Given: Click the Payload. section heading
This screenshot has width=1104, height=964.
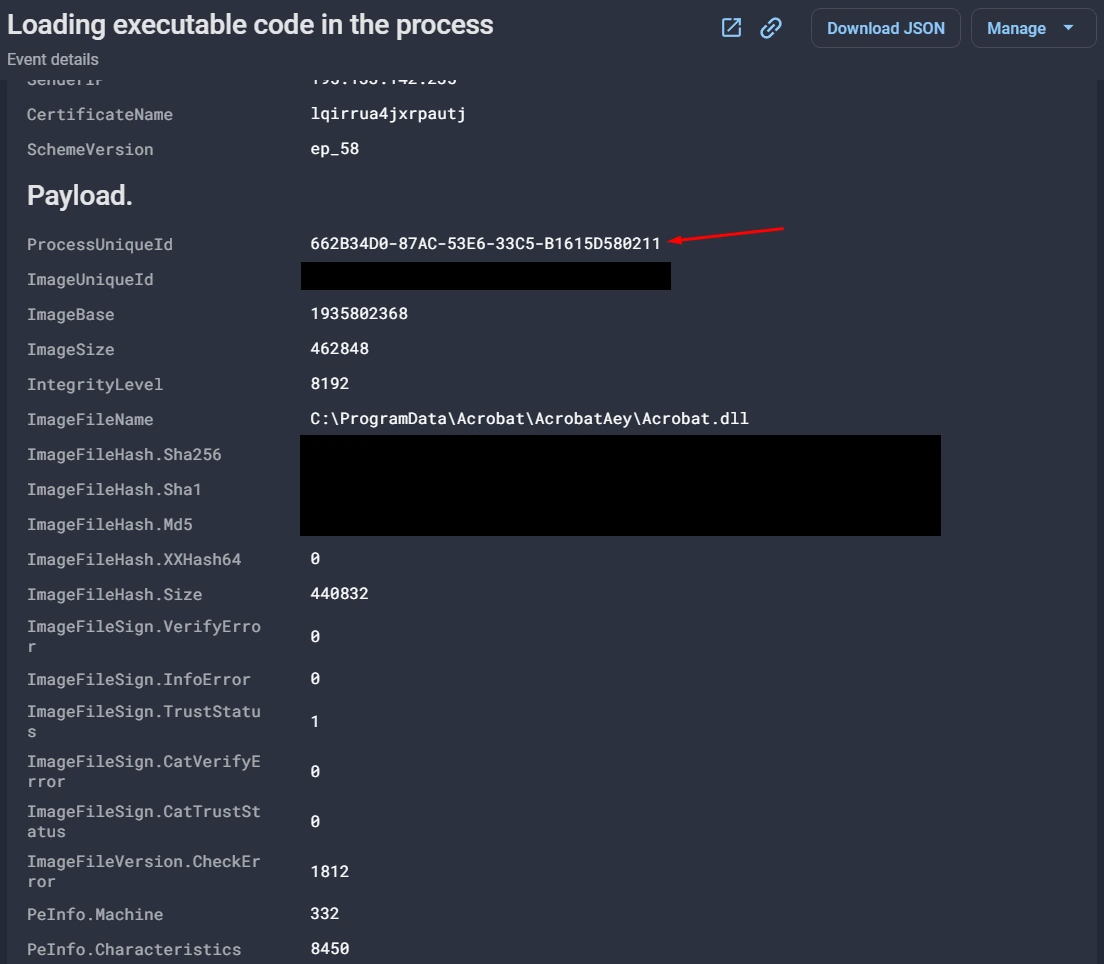Looking at the screenshot, I should [80, 196].
